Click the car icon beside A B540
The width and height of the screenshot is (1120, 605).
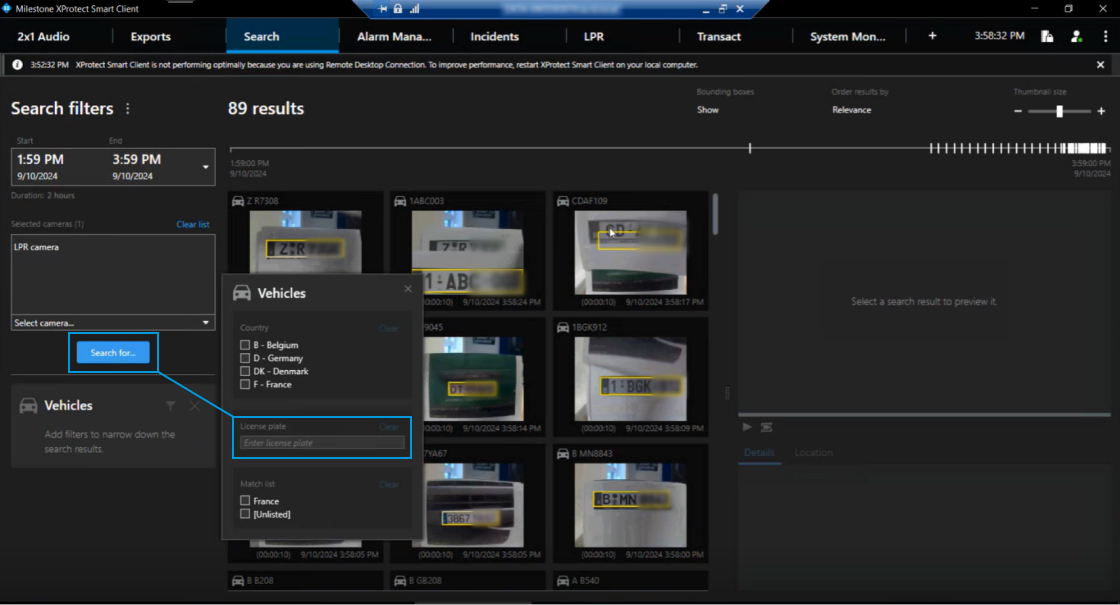(563, 581)
